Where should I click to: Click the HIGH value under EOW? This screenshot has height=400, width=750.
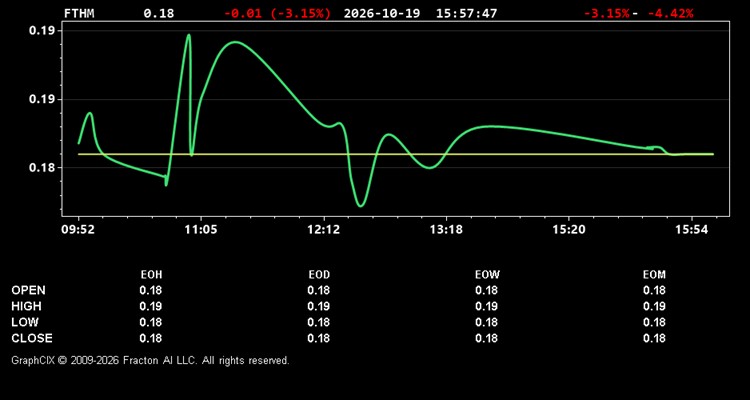[486, 306]
